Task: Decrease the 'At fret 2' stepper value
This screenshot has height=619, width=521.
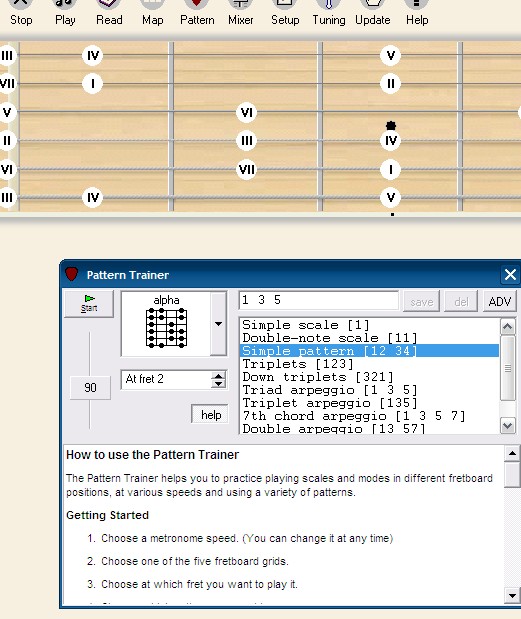Action: (x=218, y=384)
